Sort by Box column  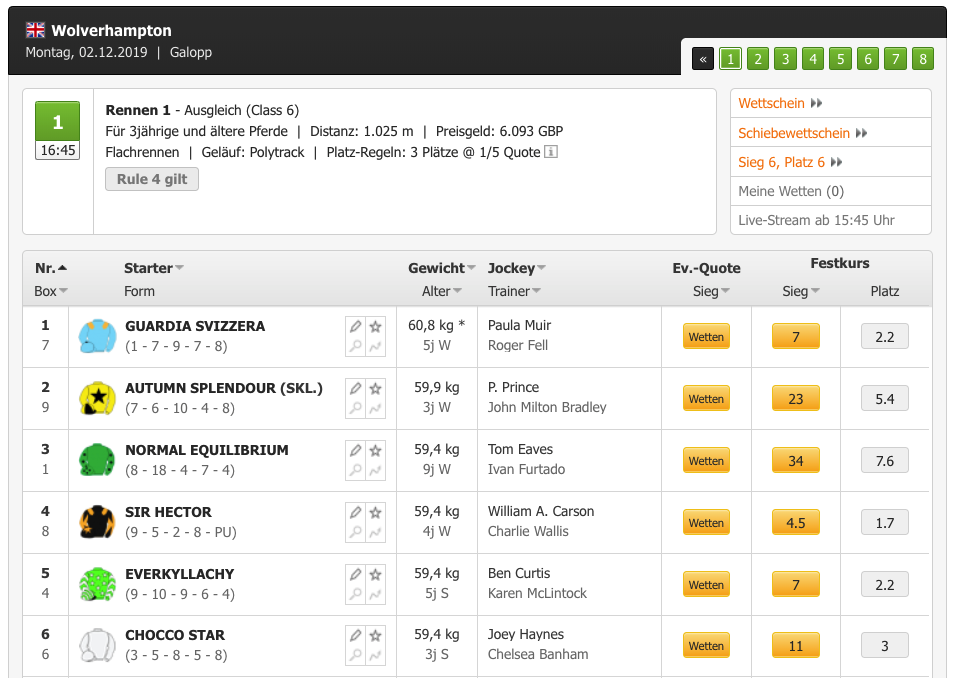[x=51, y=291]
